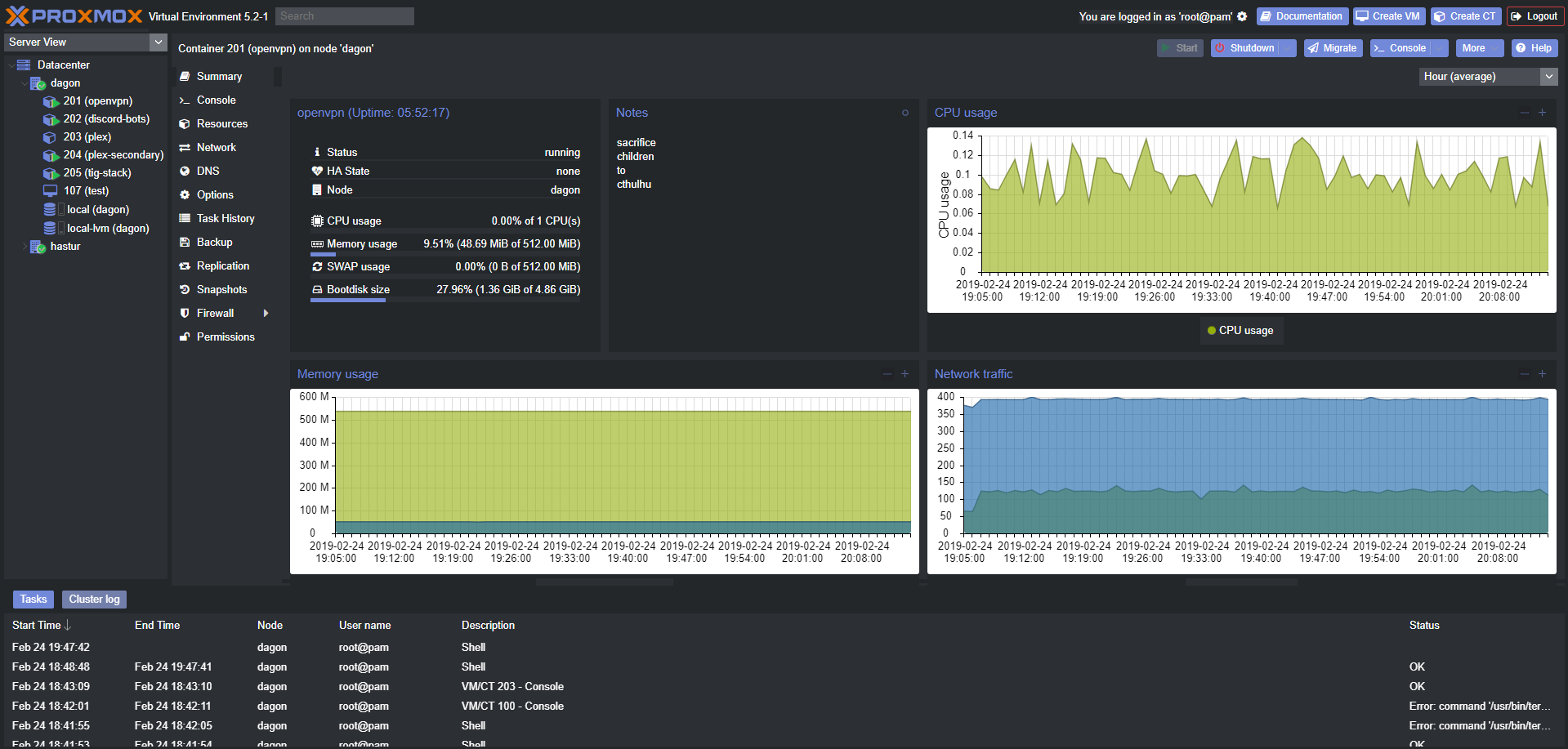The image size is (1568, 749).
Task: Click the Replication icon in the menu
Action: coord(185,266)
